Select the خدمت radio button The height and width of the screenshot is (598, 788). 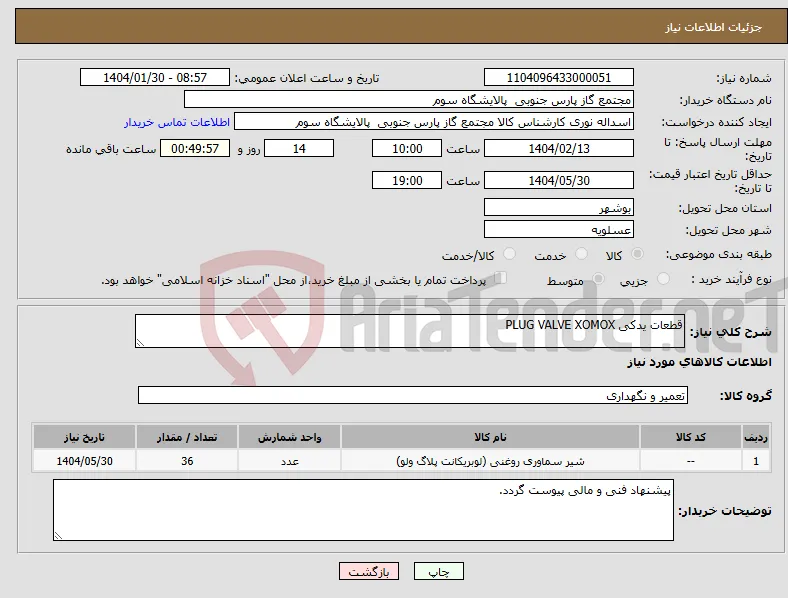(x=581, y=254)
